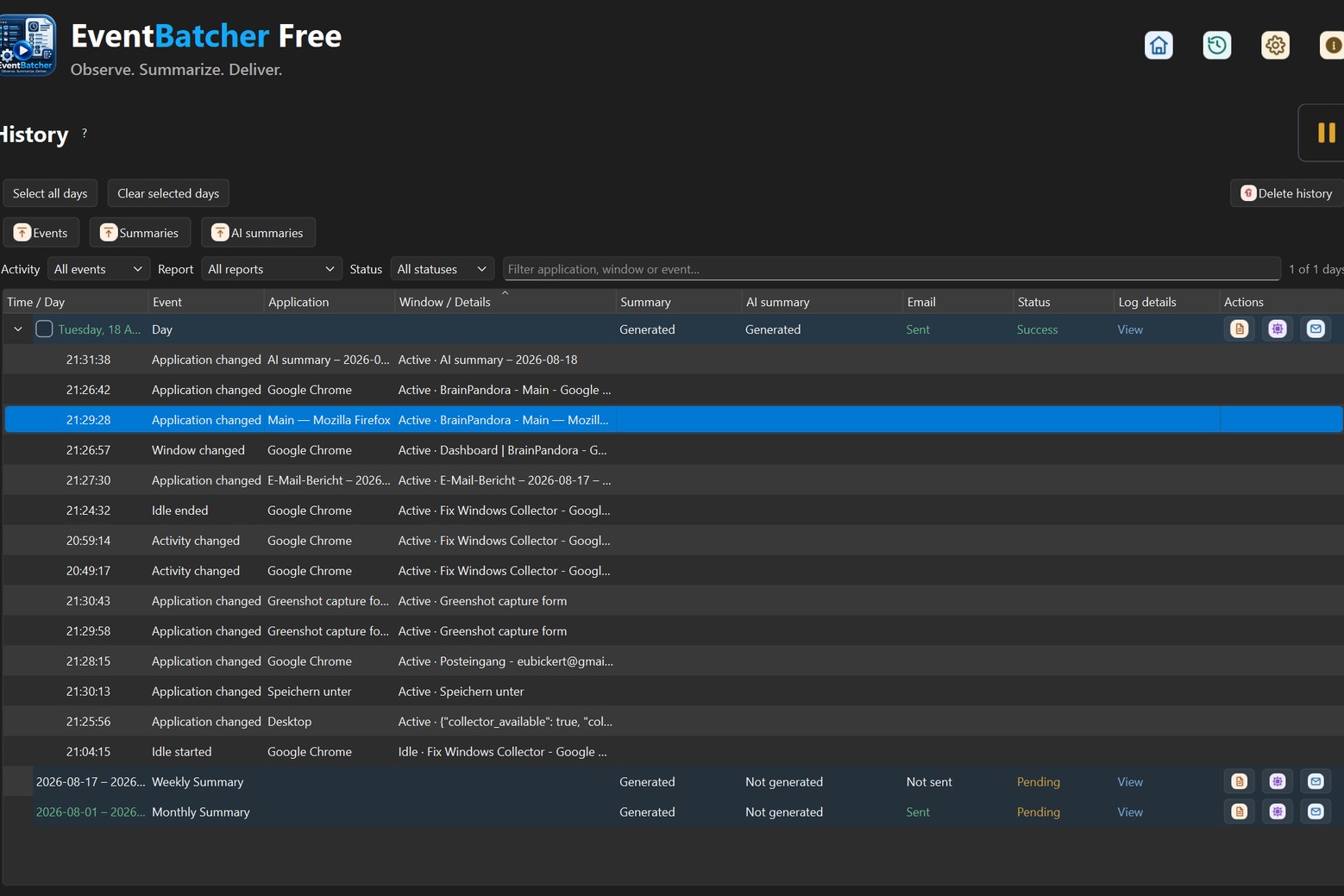The height and width of the screenshot is (896, 1344).
Task: Select the 21:25:56 Desktop event row
Action: click(x=673, y=722)
